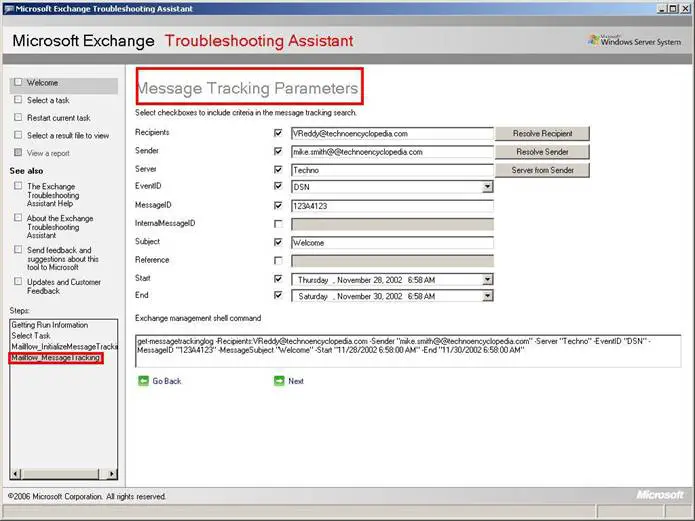This screenshot has height=521, width=695.
Task: Select Mailflow_MessageTracking step
Action: (56, 357)
